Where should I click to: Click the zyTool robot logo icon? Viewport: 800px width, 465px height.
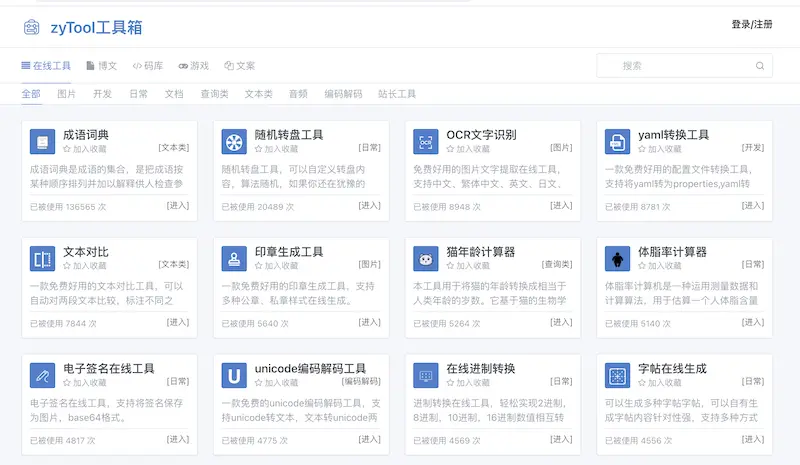coord(32,27)
